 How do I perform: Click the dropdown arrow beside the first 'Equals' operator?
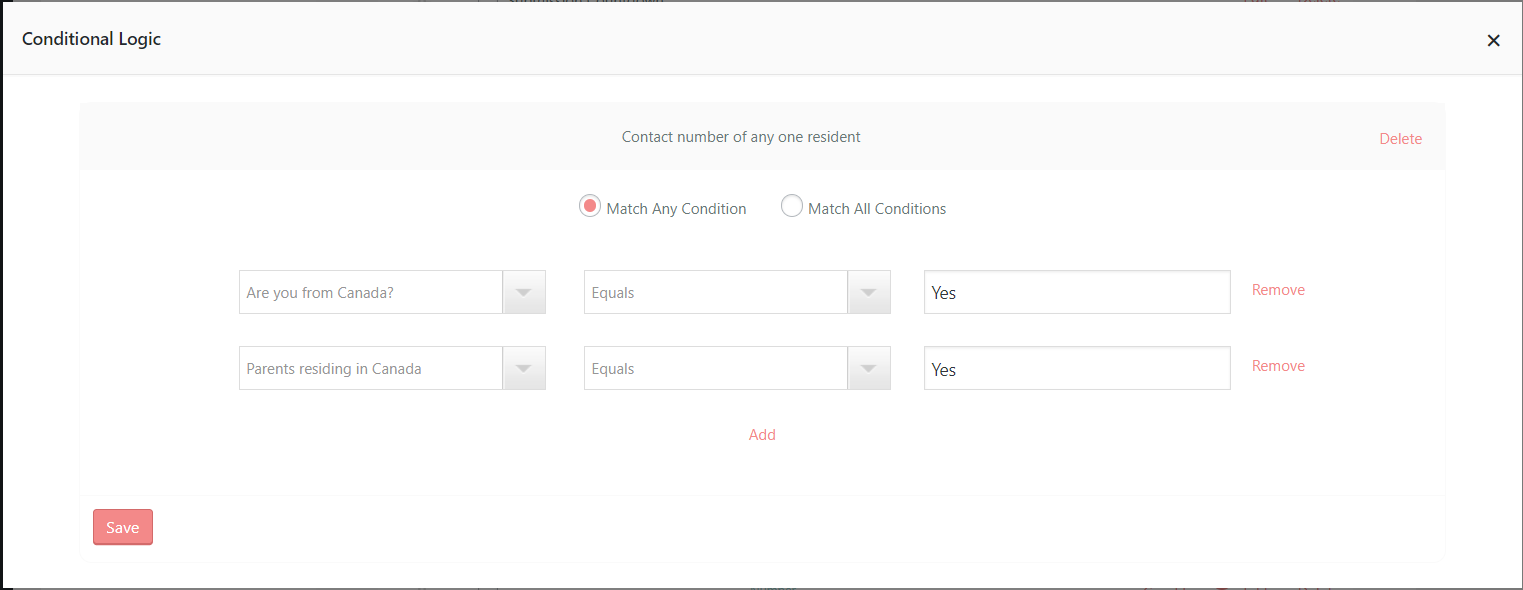[x=868, y=291]
